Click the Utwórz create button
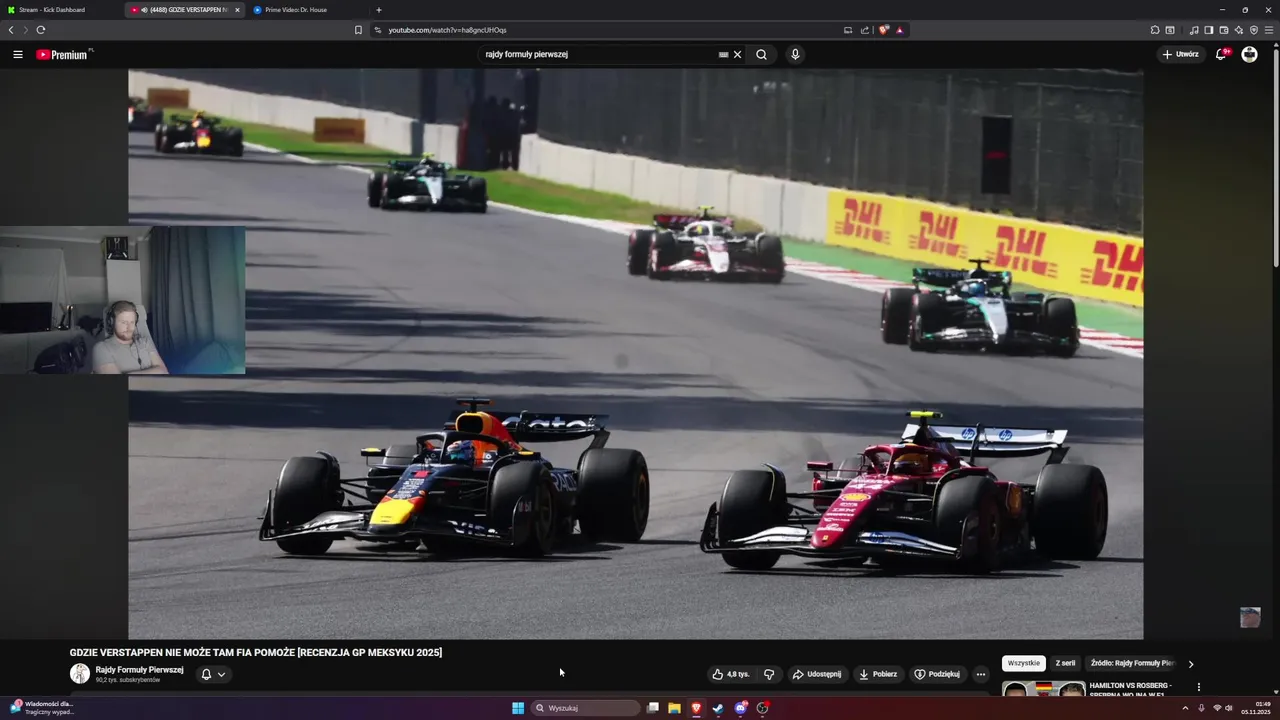This screenshot has height=720, width=1280. [x=1180, y=55]
